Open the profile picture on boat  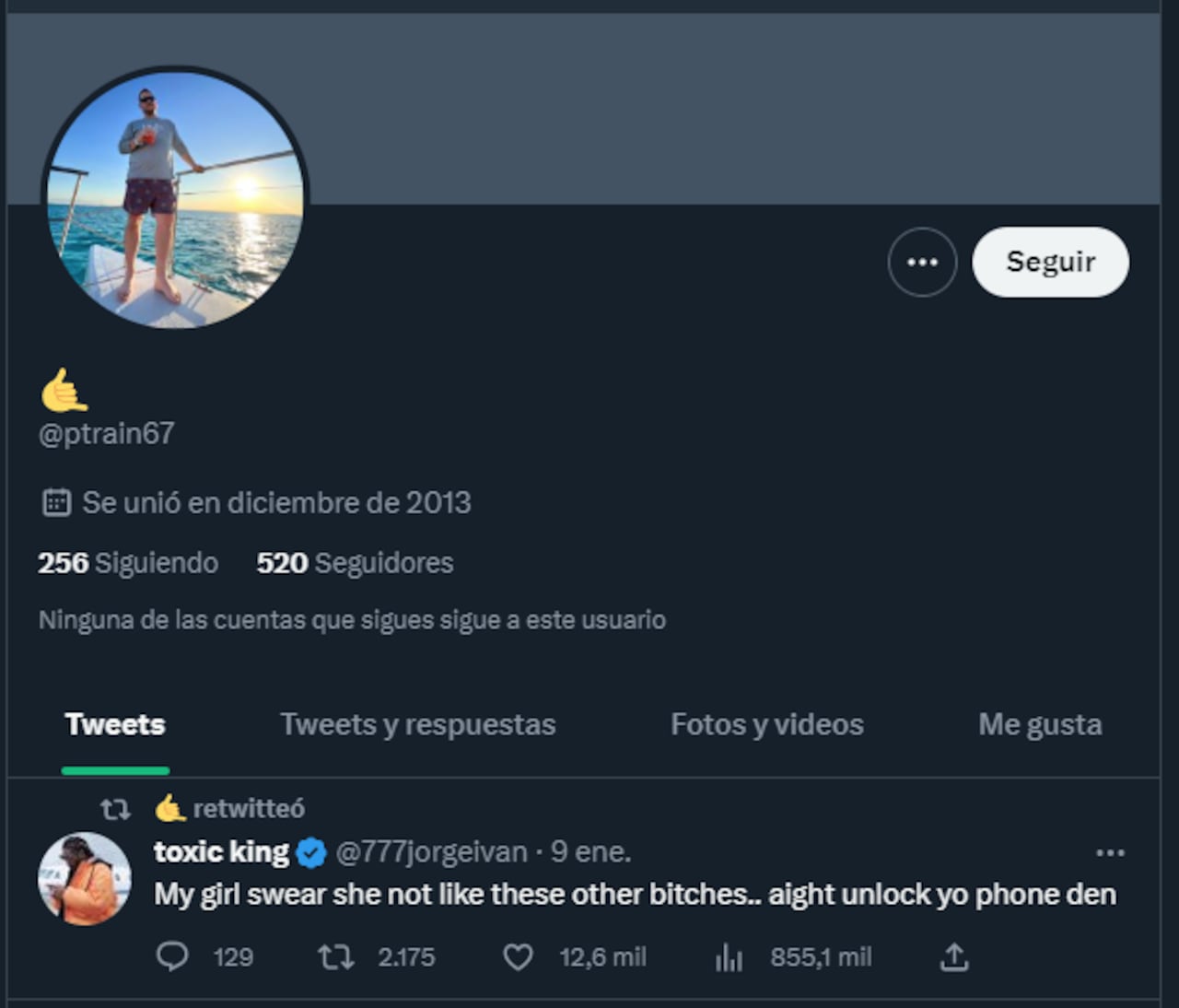coord(175,198)
